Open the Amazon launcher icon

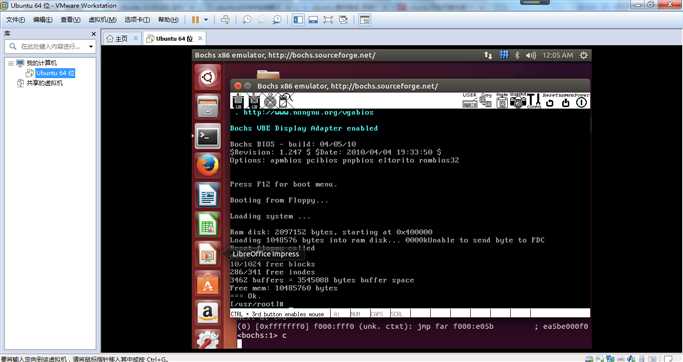(x=208, y=313)
